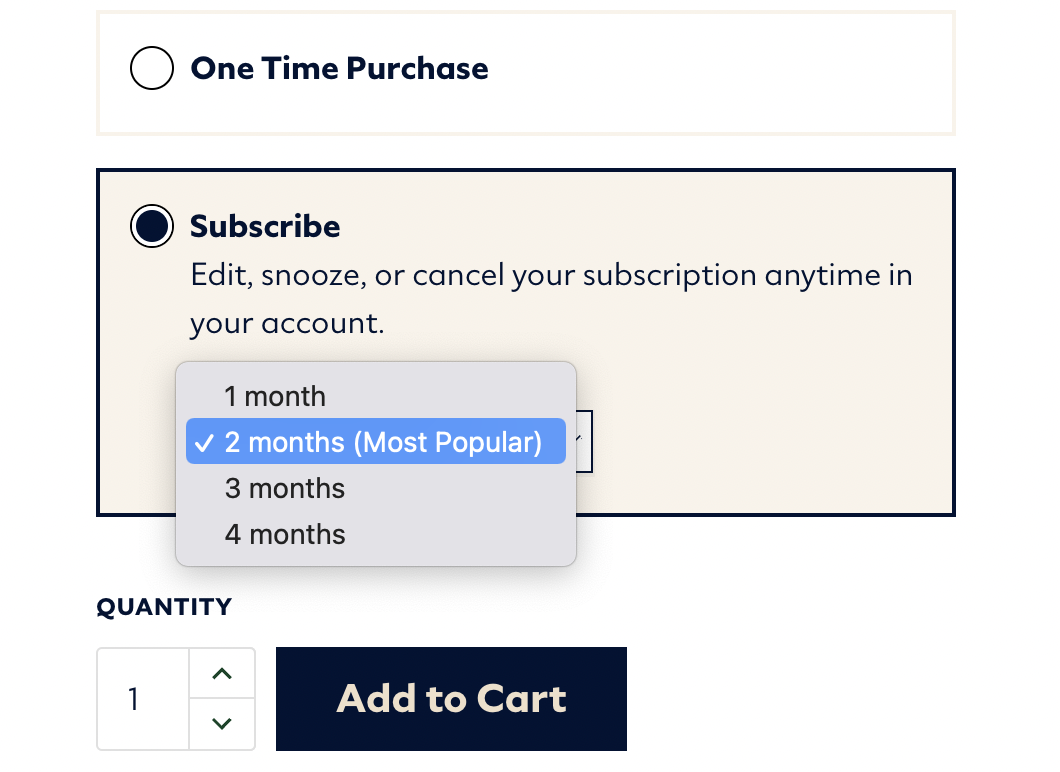Click the "Subscribe" heading text
1060x772 pixels.
pos(264,226)
